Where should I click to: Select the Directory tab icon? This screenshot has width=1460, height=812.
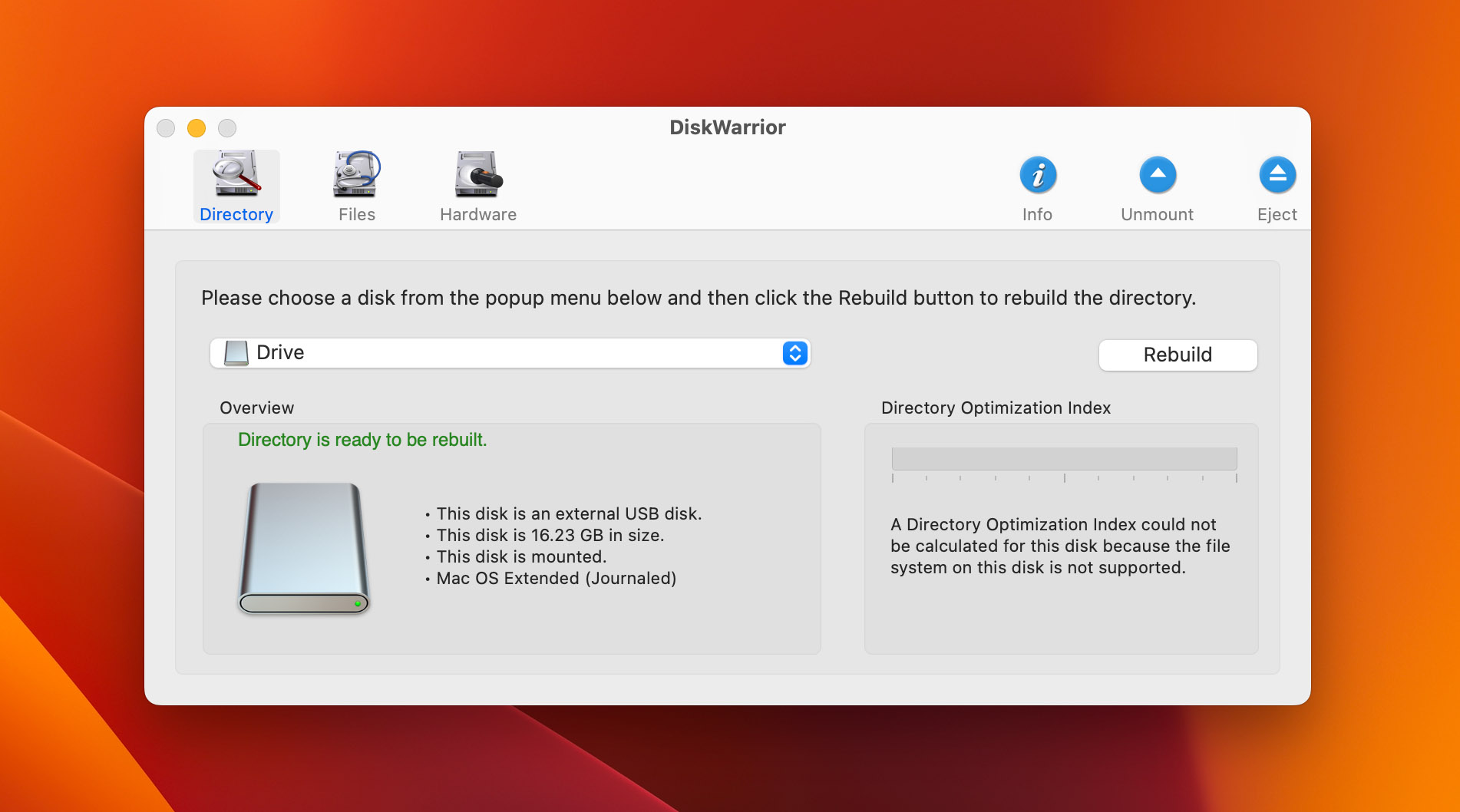(236, 174)
